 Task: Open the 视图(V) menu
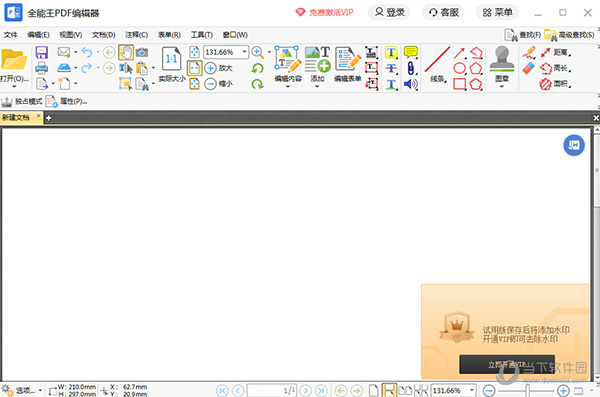click(x=71, y=35)
